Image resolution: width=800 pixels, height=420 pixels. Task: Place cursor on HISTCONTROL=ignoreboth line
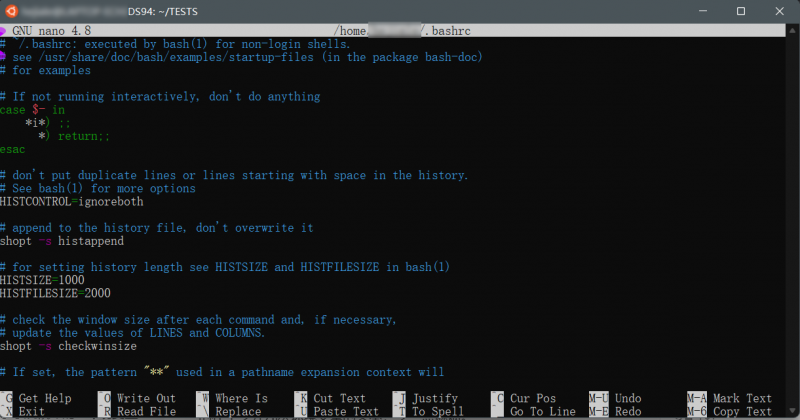coord(72,201)
